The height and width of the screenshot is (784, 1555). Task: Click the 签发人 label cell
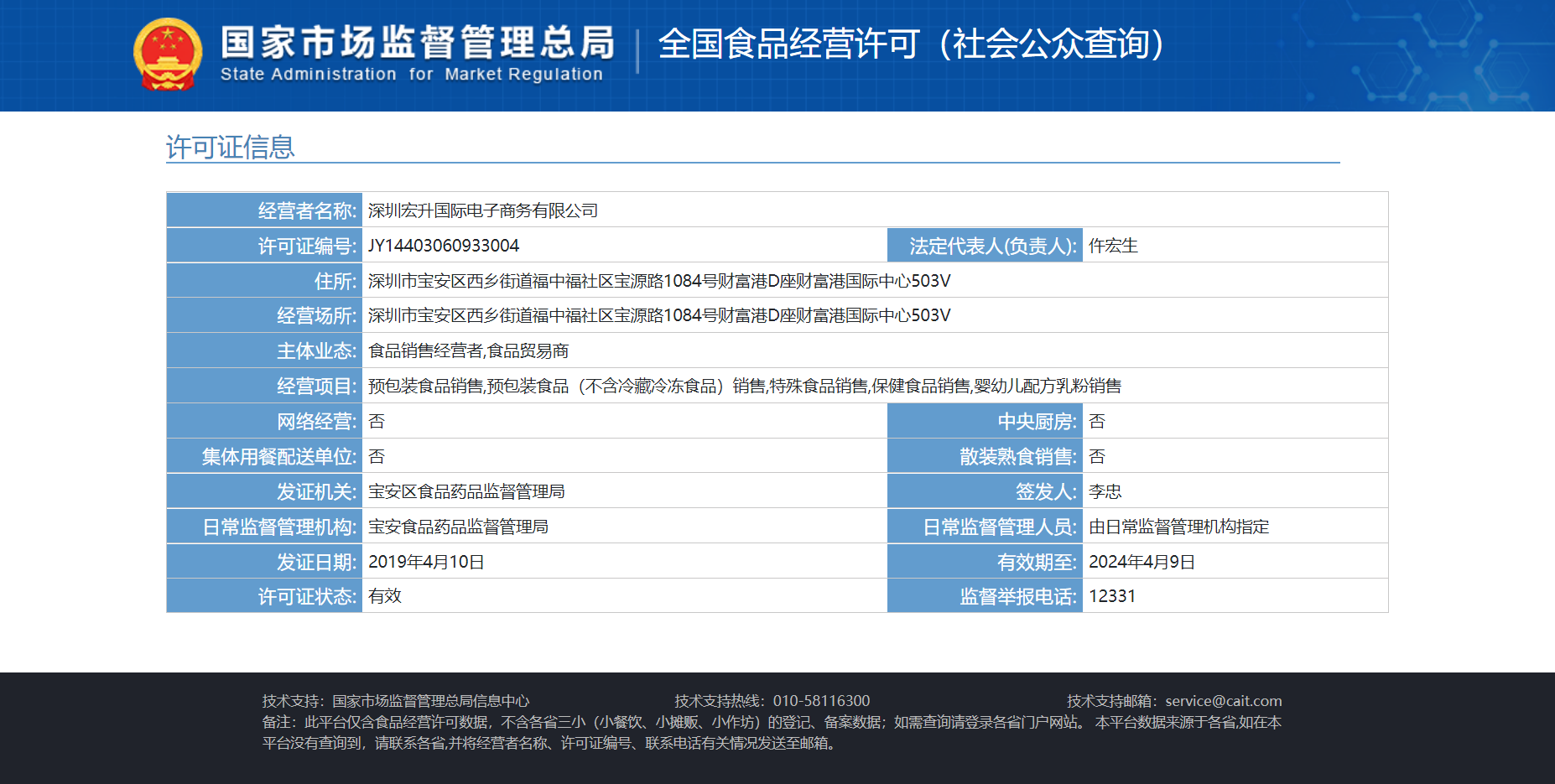pyautogui.click(x=985, y=491)
